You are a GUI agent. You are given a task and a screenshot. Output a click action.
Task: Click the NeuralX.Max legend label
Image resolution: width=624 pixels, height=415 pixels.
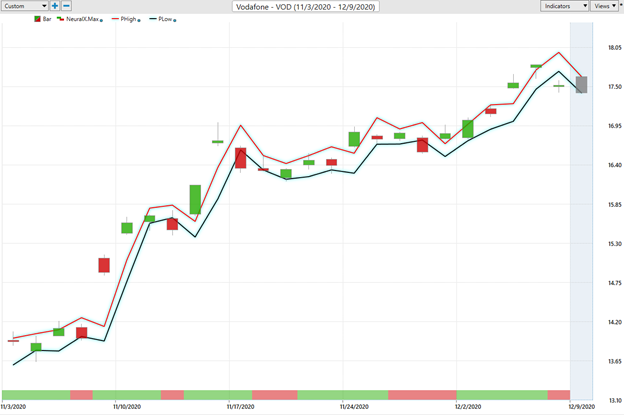tap(82, 19)
